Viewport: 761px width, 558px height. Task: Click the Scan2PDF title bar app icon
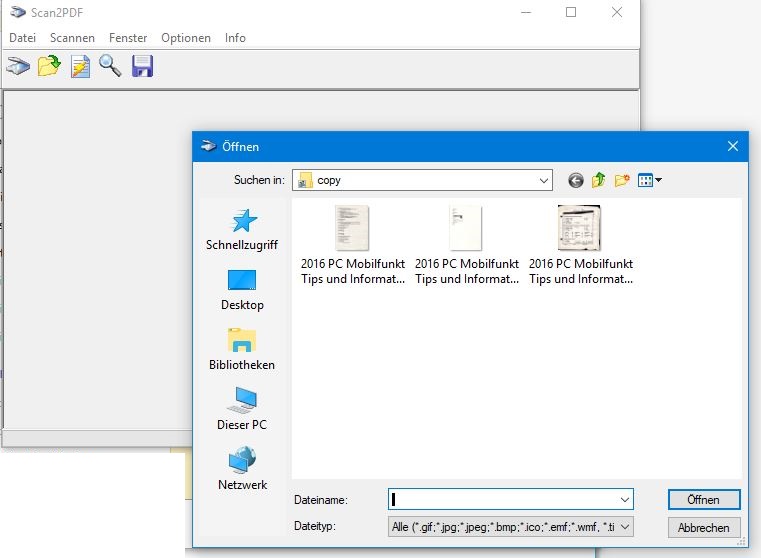click(17, 12)
